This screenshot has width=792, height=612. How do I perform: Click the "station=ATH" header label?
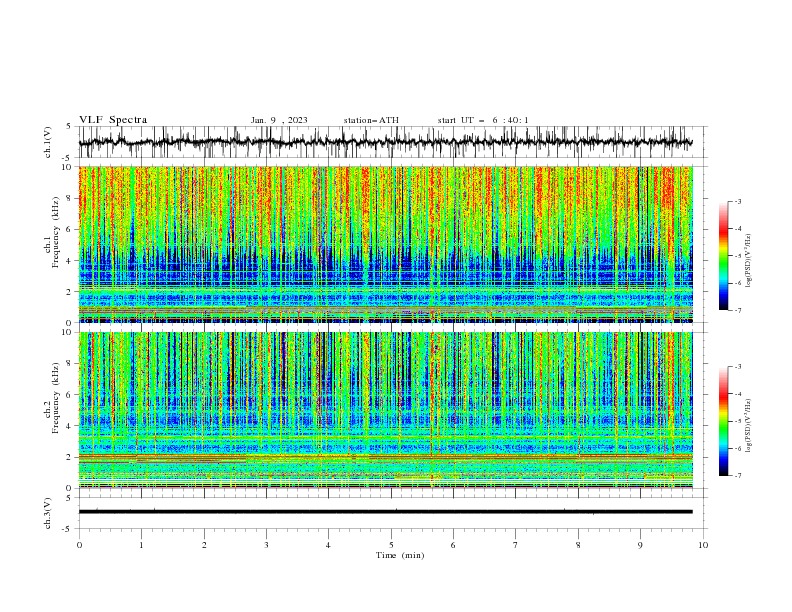click(x=371, y=120)
